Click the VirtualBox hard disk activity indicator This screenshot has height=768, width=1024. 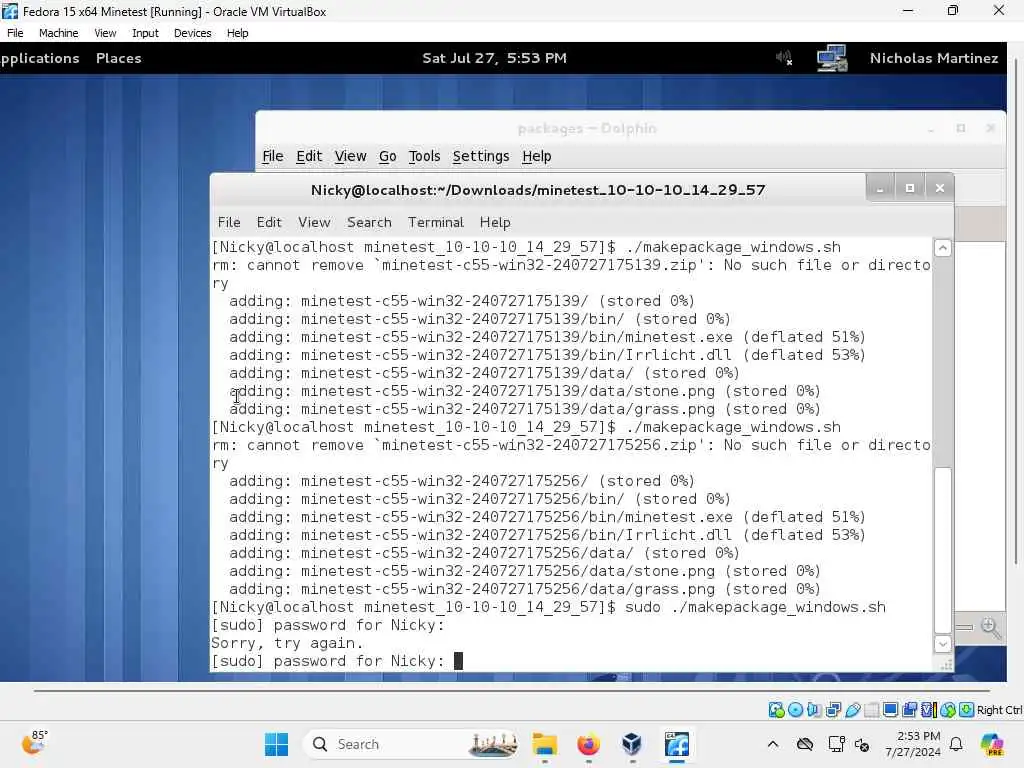click(776, 710)
